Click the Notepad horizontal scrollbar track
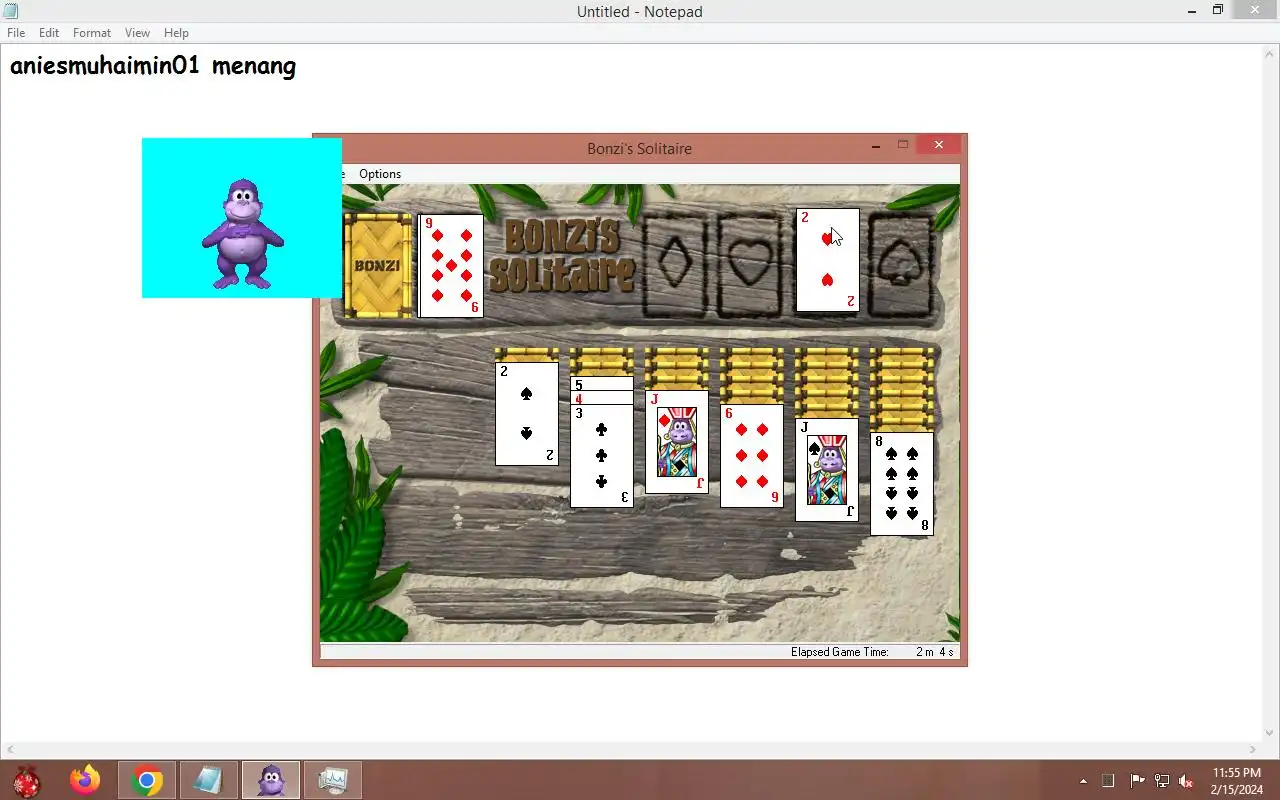The height and width of the screenshot is (800, 1280). 633,749
